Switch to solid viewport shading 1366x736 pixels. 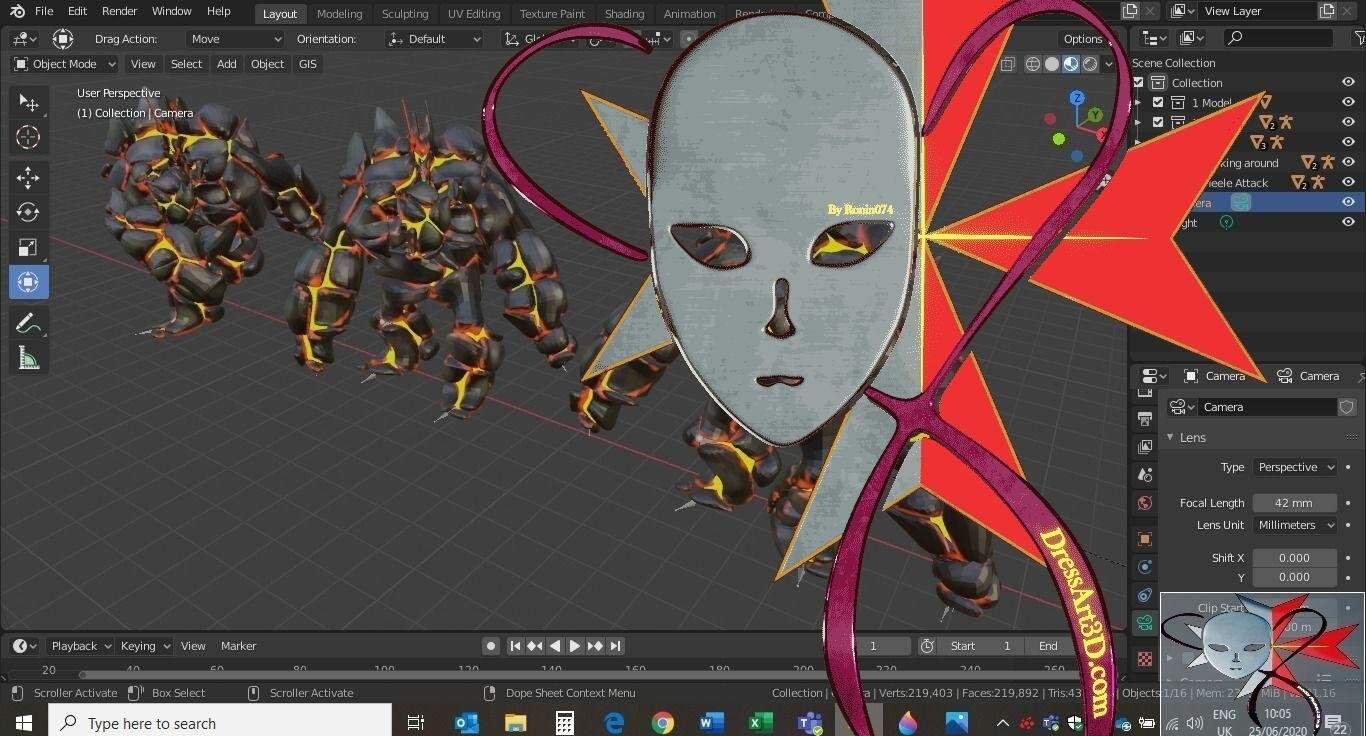[x=1052, y=64]
